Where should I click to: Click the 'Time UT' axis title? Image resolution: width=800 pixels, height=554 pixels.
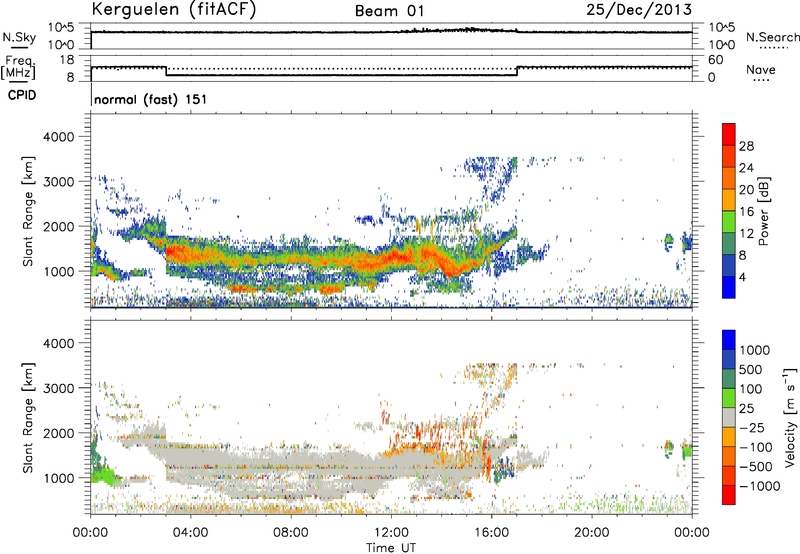[x=391, y=547]
